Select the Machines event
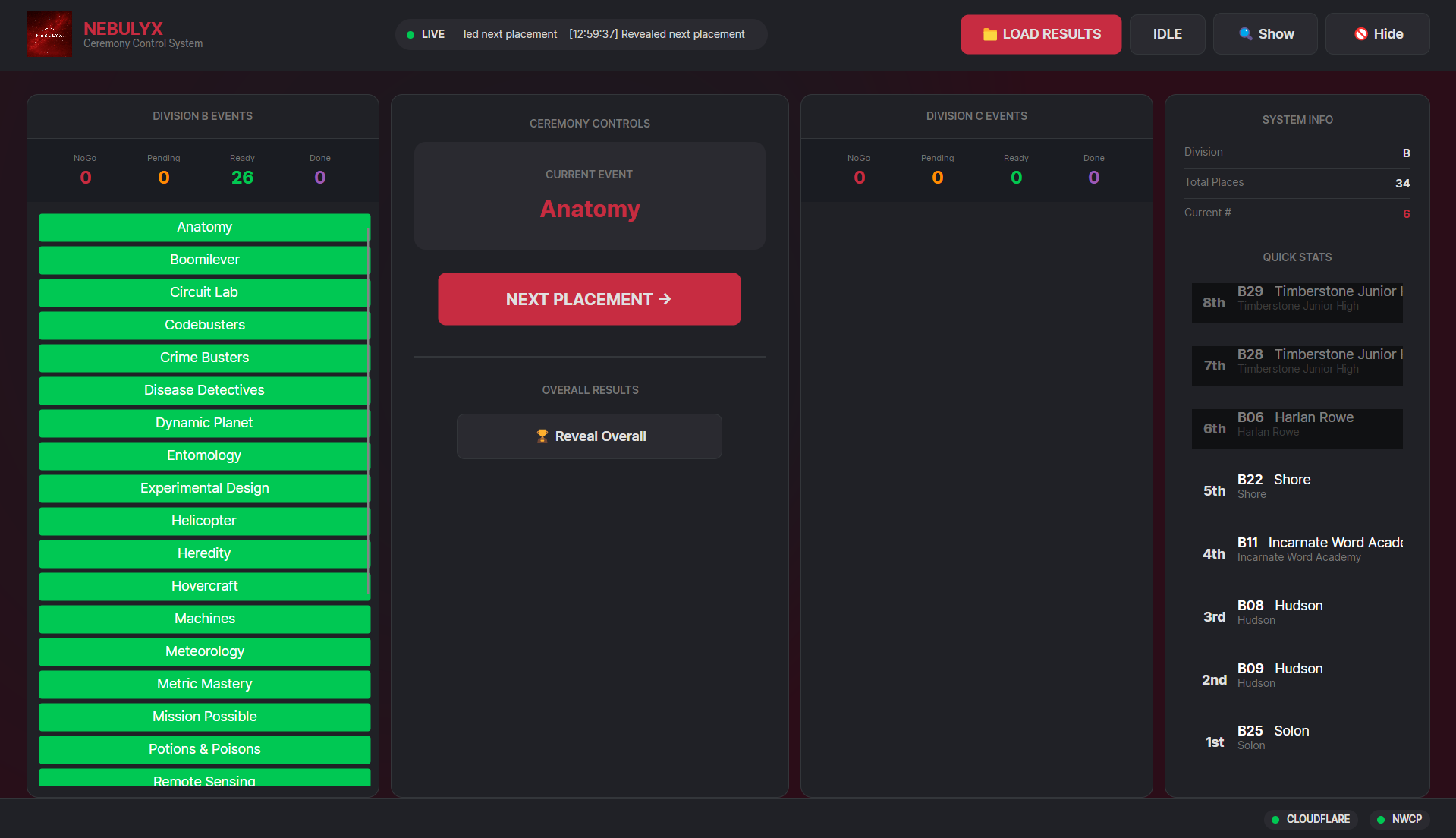This screenshot has height=838, width=1456. pyautogui.click(x=205, y=619)
